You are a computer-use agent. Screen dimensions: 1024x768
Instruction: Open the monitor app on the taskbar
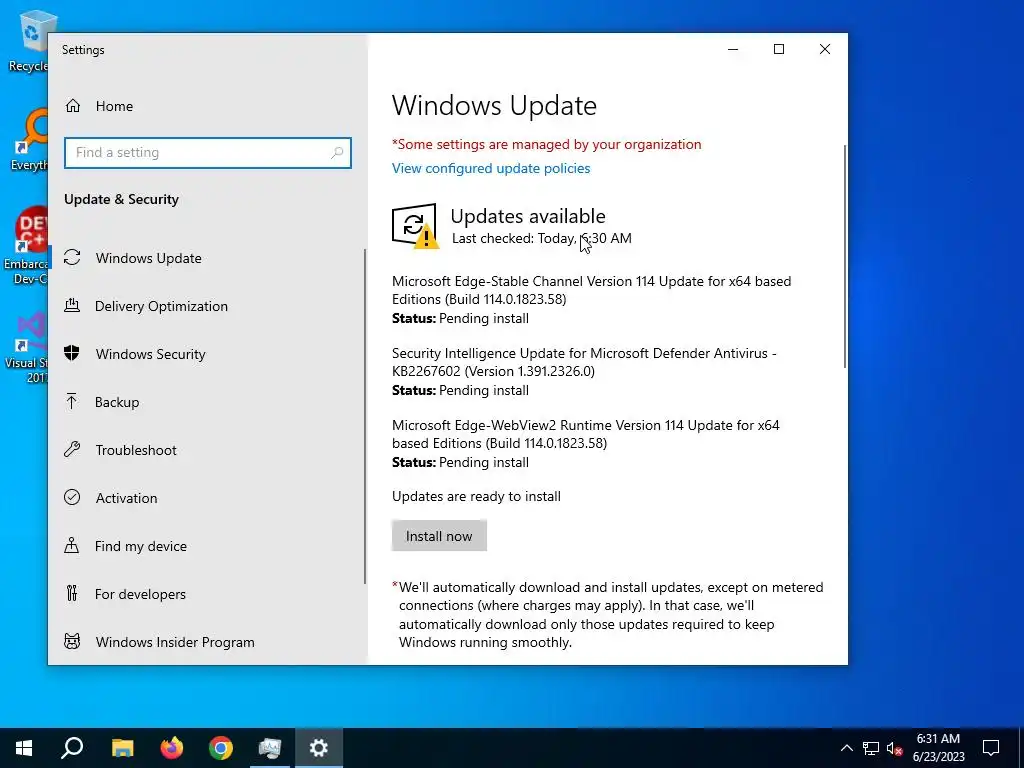coord(270,748)
